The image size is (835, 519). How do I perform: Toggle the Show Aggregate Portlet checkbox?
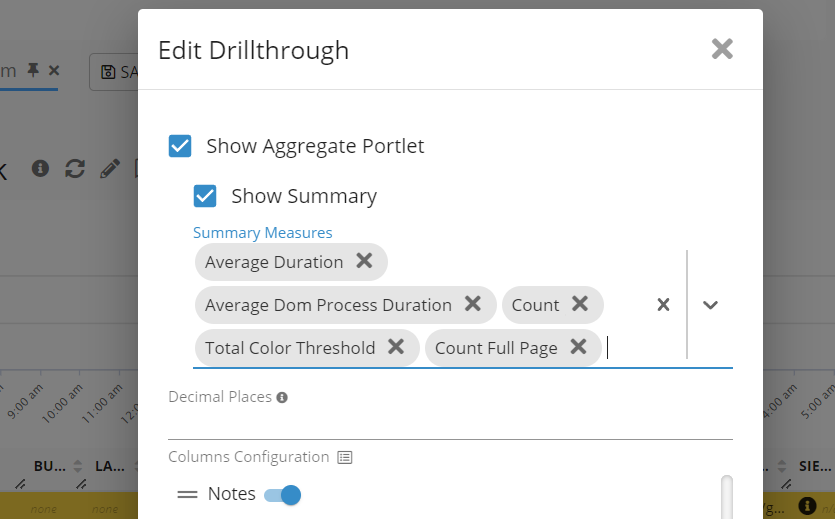[x=180, y=146]
